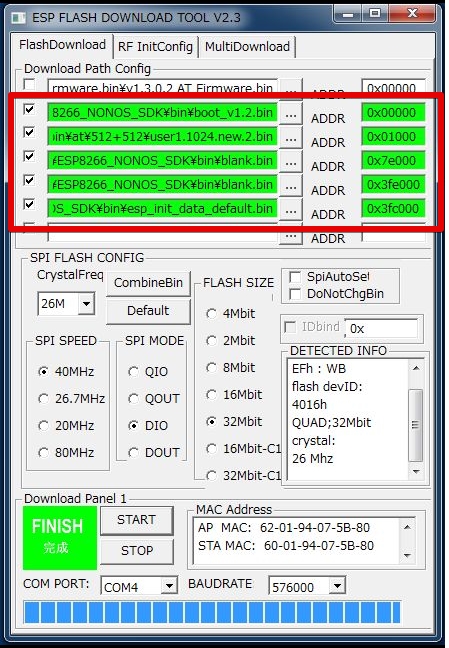Click MAC Address scroll up arrow
This screenshot has width=449, height=648.
(407, 527)
